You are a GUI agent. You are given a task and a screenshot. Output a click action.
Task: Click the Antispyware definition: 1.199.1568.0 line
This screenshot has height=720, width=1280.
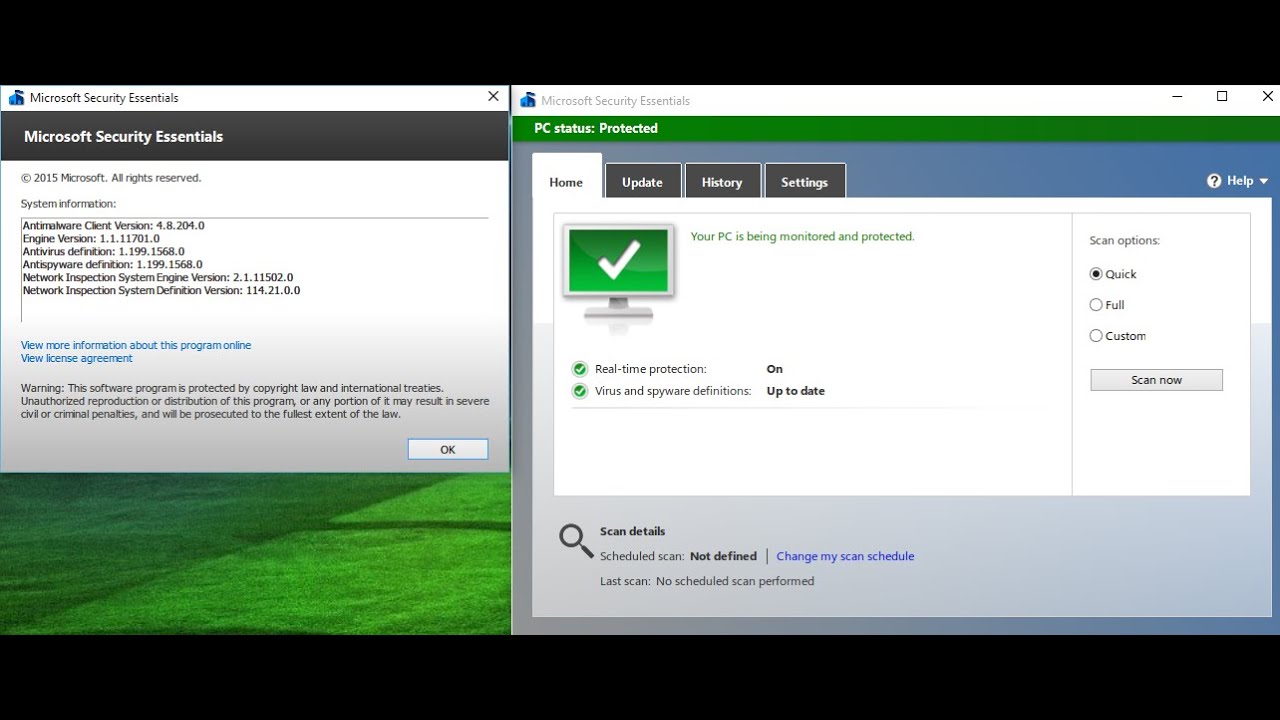coord(113,265)
